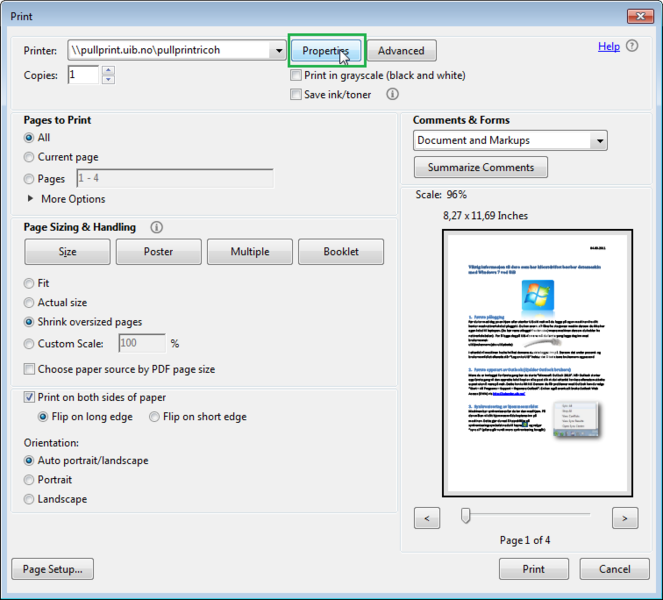Close the Print dialog
The height and width of the screenshot is (600, 663).
click(641, 16)
